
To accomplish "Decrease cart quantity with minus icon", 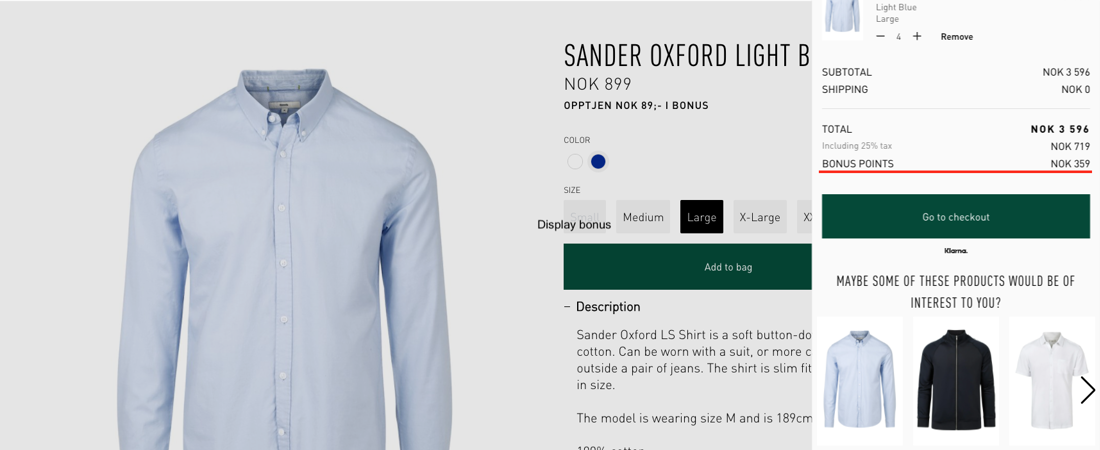I will tap(880, 37).
